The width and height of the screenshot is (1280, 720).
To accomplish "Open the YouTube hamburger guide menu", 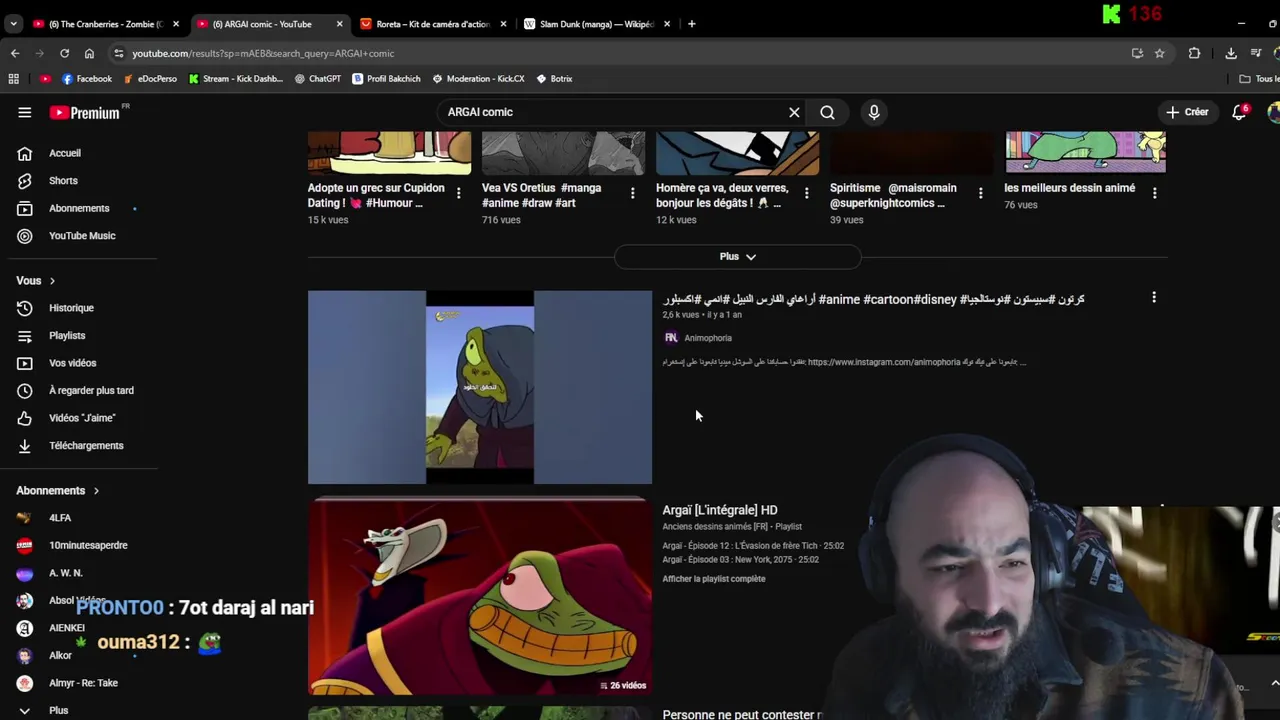I will point(24,113).
